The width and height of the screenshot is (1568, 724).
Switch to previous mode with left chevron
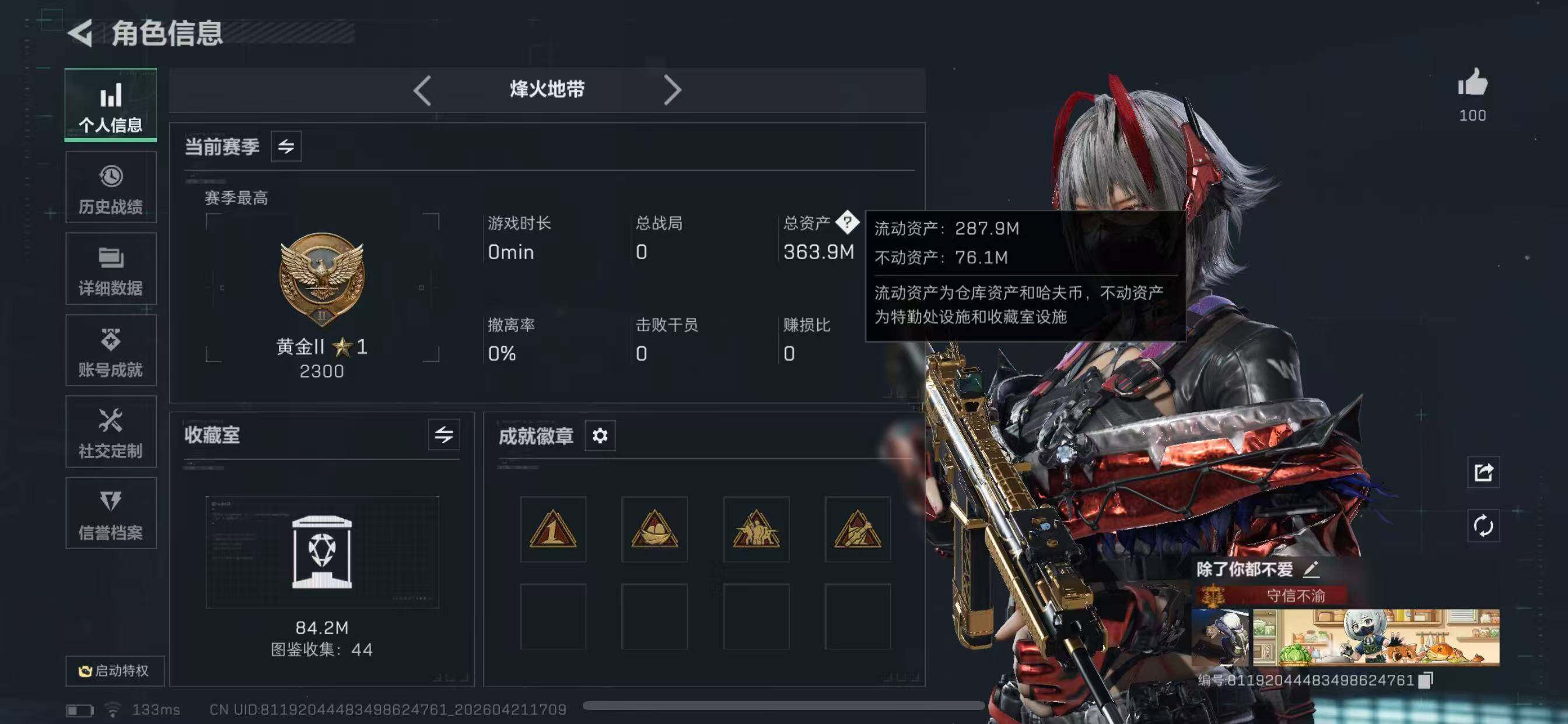click(422, 91)
